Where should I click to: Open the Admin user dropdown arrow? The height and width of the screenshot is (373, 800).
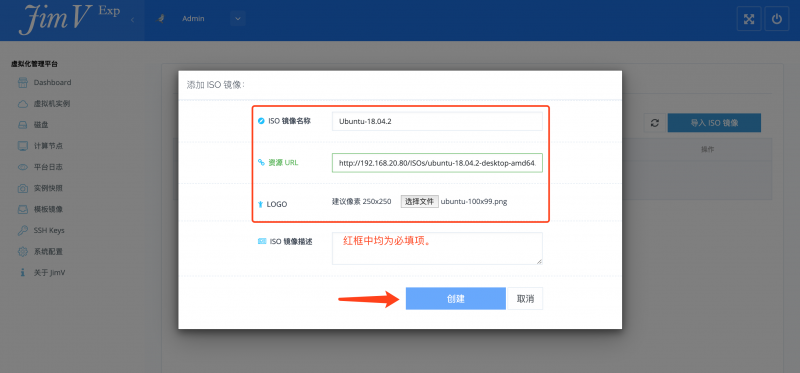tap(238, 19)
